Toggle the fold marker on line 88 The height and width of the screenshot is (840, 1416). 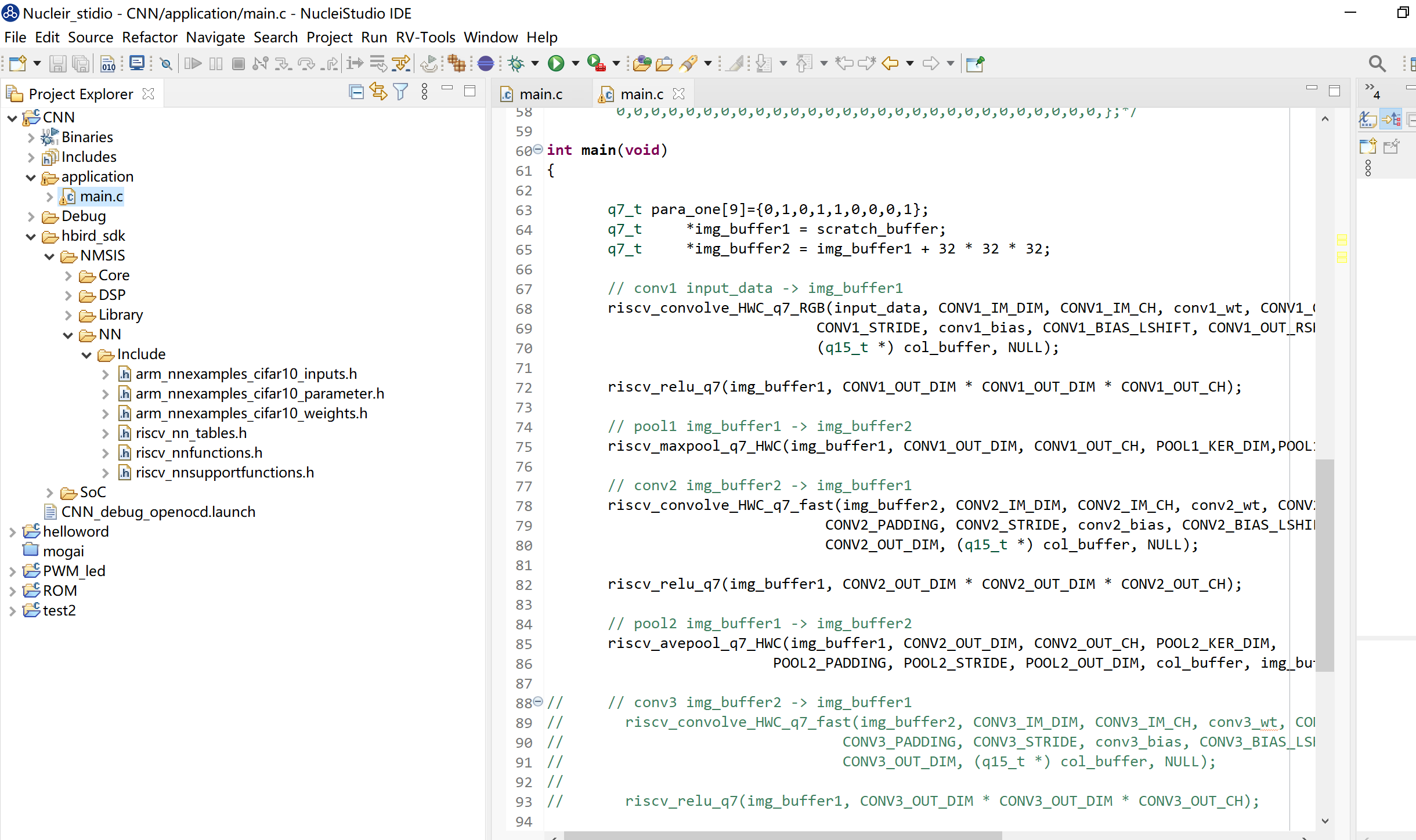pos(538,702)
